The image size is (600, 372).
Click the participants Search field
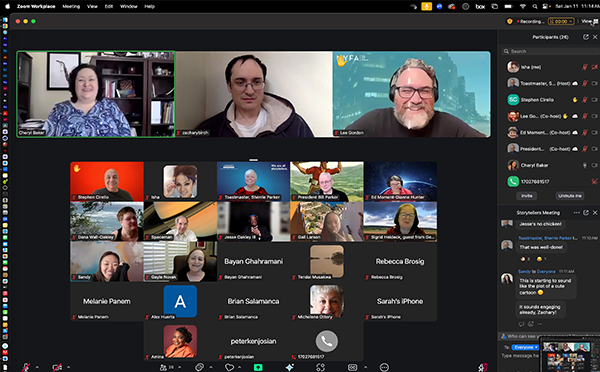coord(550,51)
